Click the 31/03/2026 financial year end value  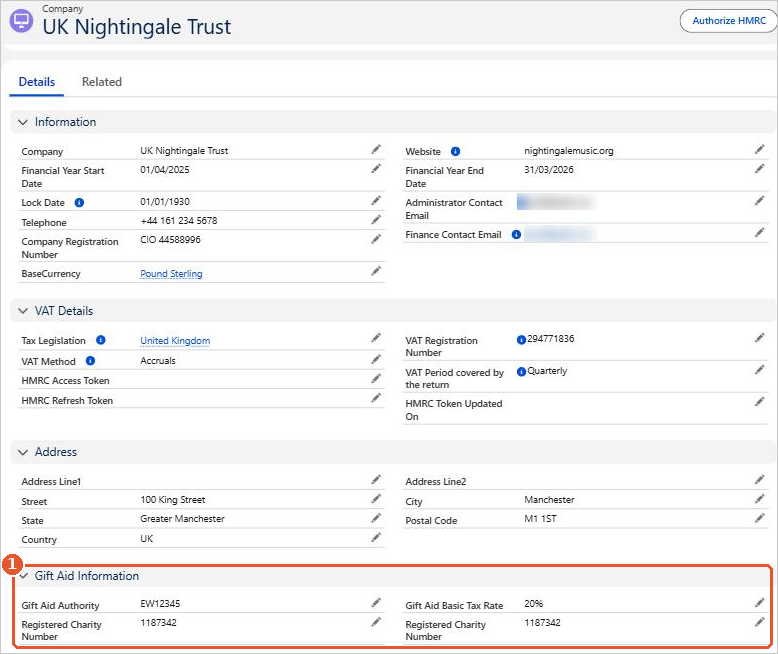click(549, 169)
